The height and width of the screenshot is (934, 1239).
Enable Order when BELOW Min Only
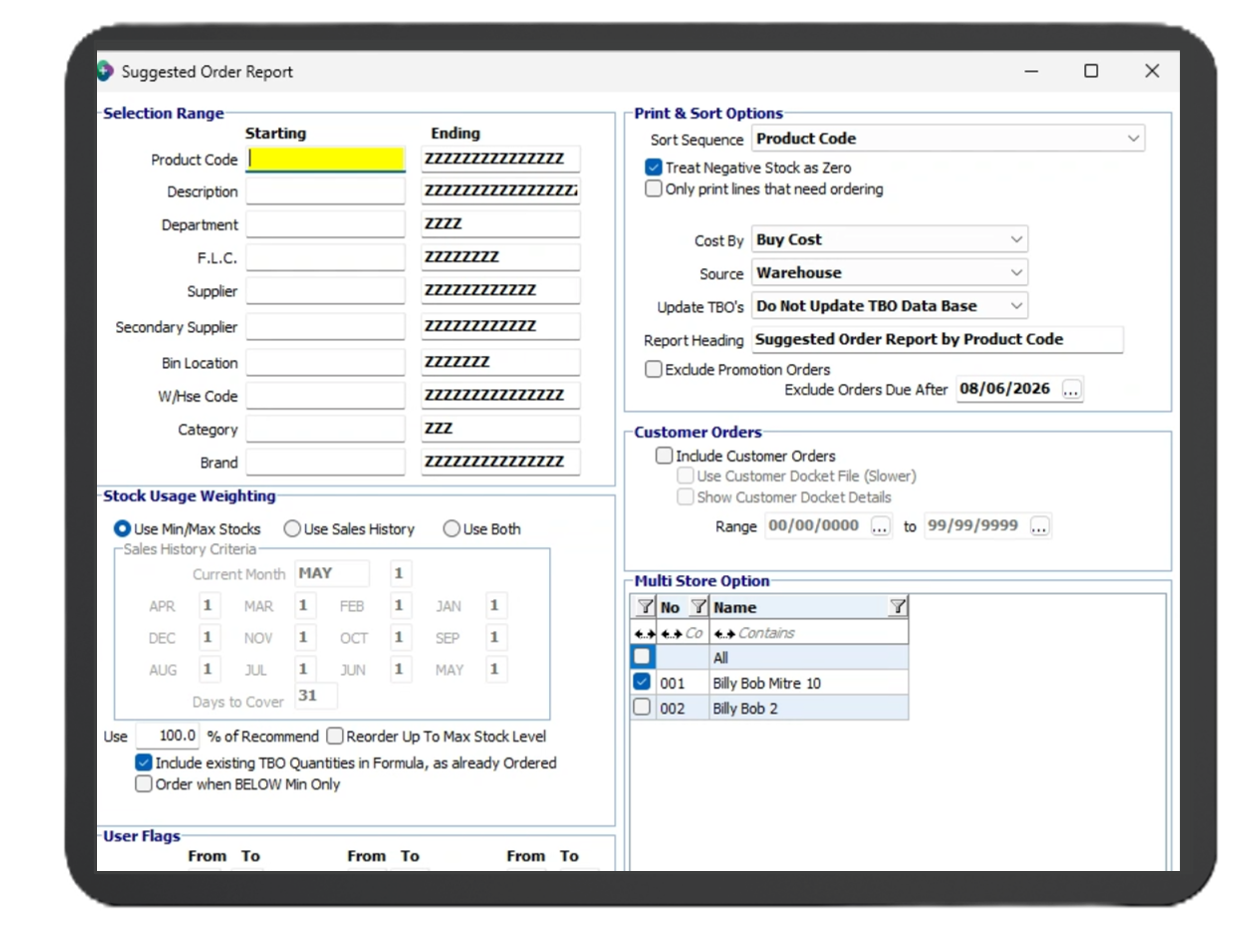[144, 784]
